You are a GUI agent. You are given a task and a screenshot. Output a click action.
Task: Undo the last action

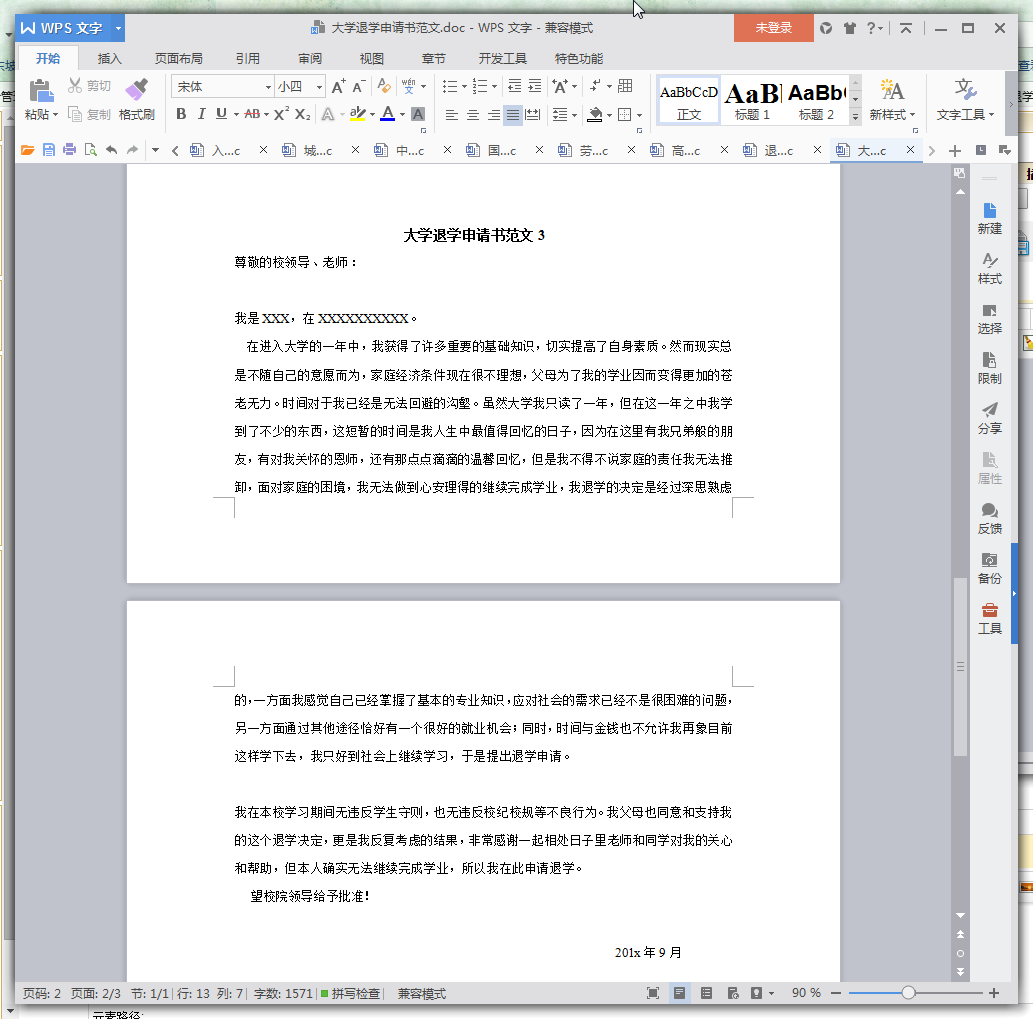click(111, 150)
